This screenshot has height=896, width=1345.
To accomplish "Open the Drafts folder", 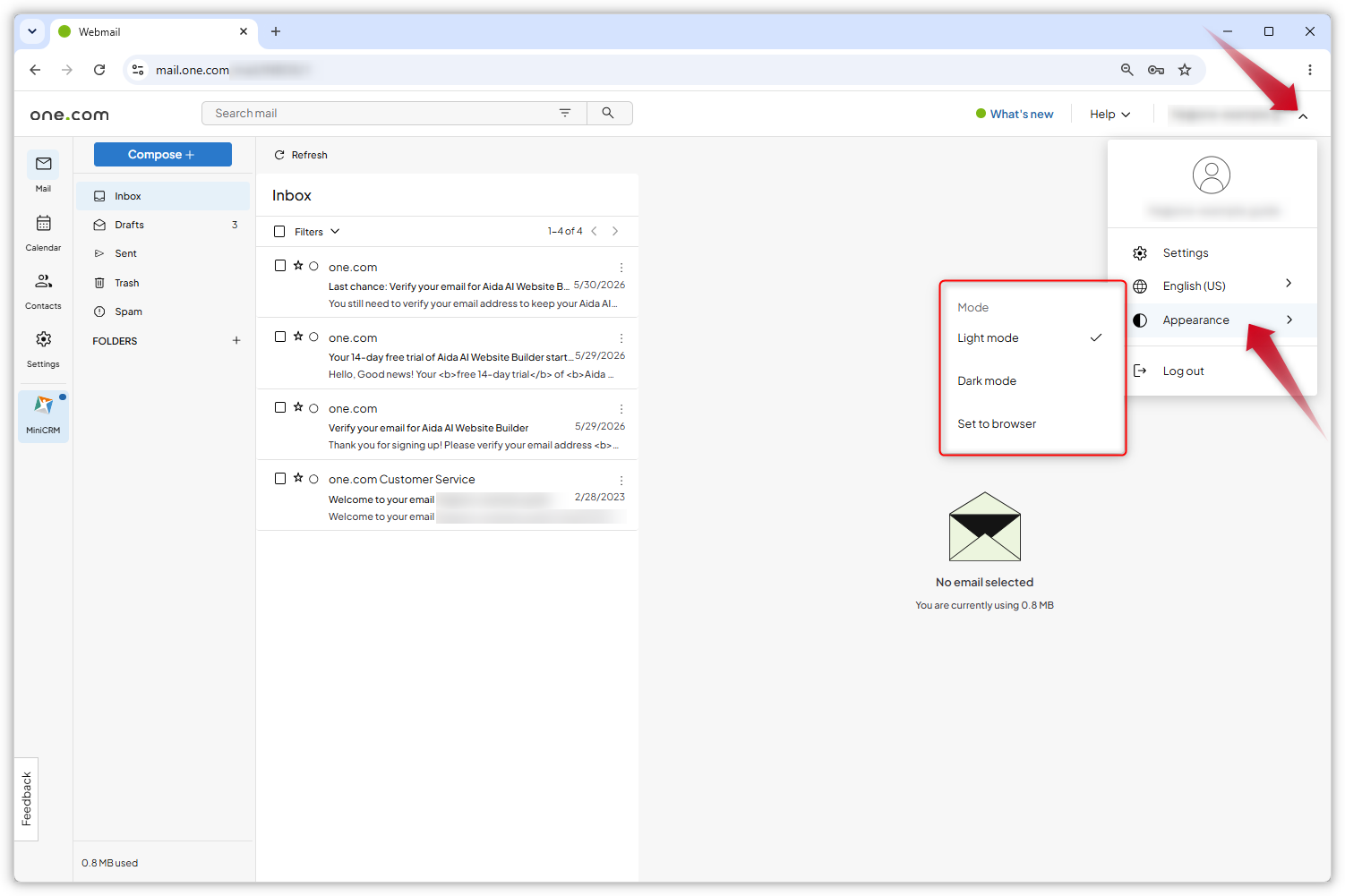I will coord(163,225).
